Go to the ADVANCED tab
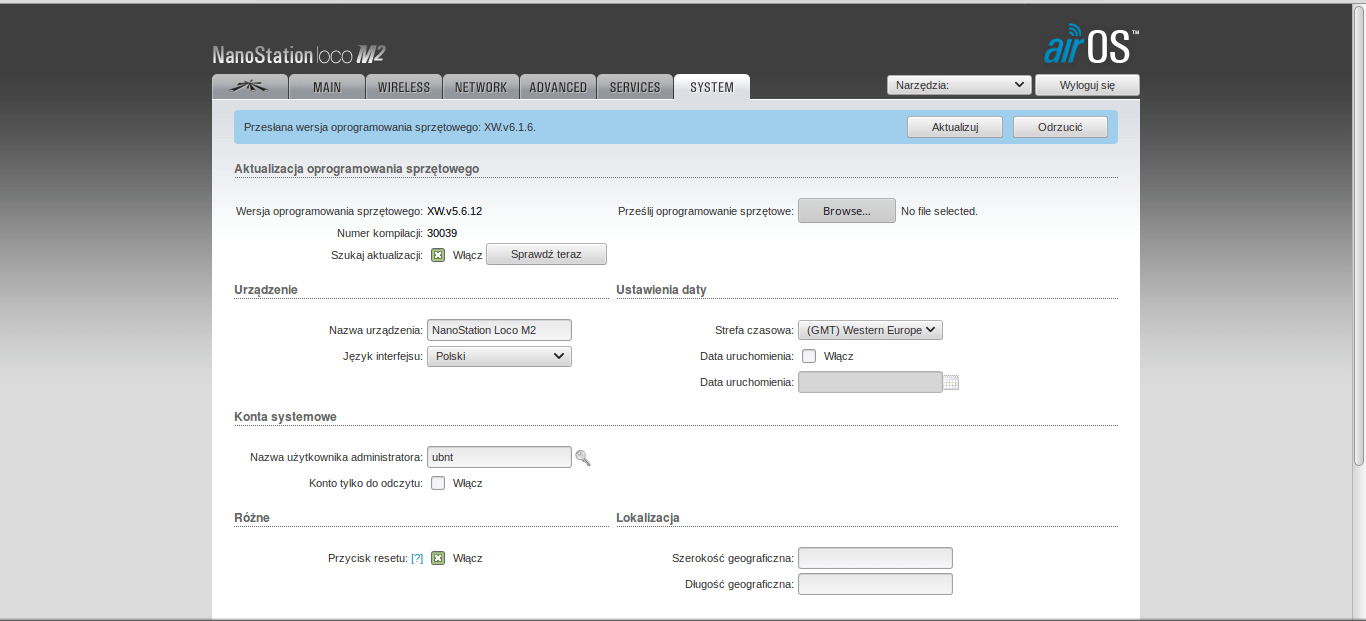This screenshot has width=1366, height=621. [558, 87]
